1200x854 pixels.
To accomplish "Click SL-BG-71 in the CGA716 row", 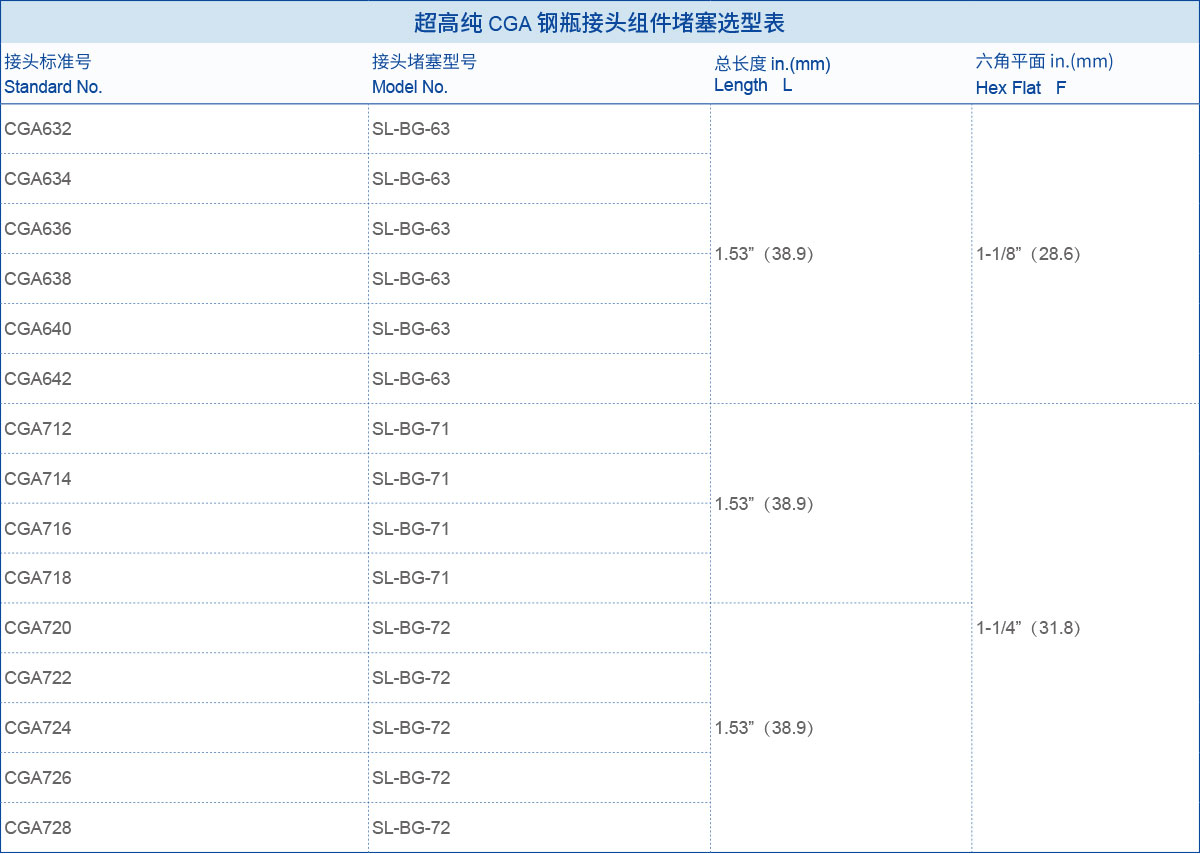I will click(411, 529).
